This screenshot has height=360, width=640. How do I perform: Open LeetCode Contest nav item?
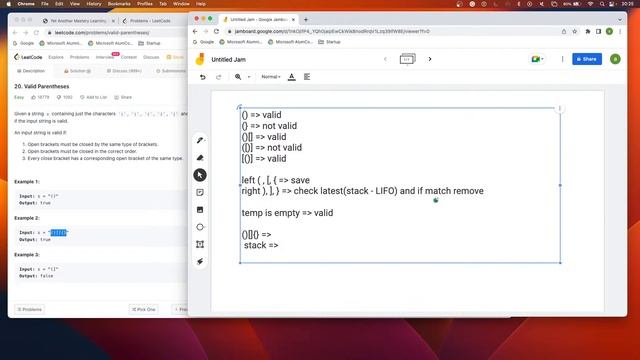[x=129, y=57]
